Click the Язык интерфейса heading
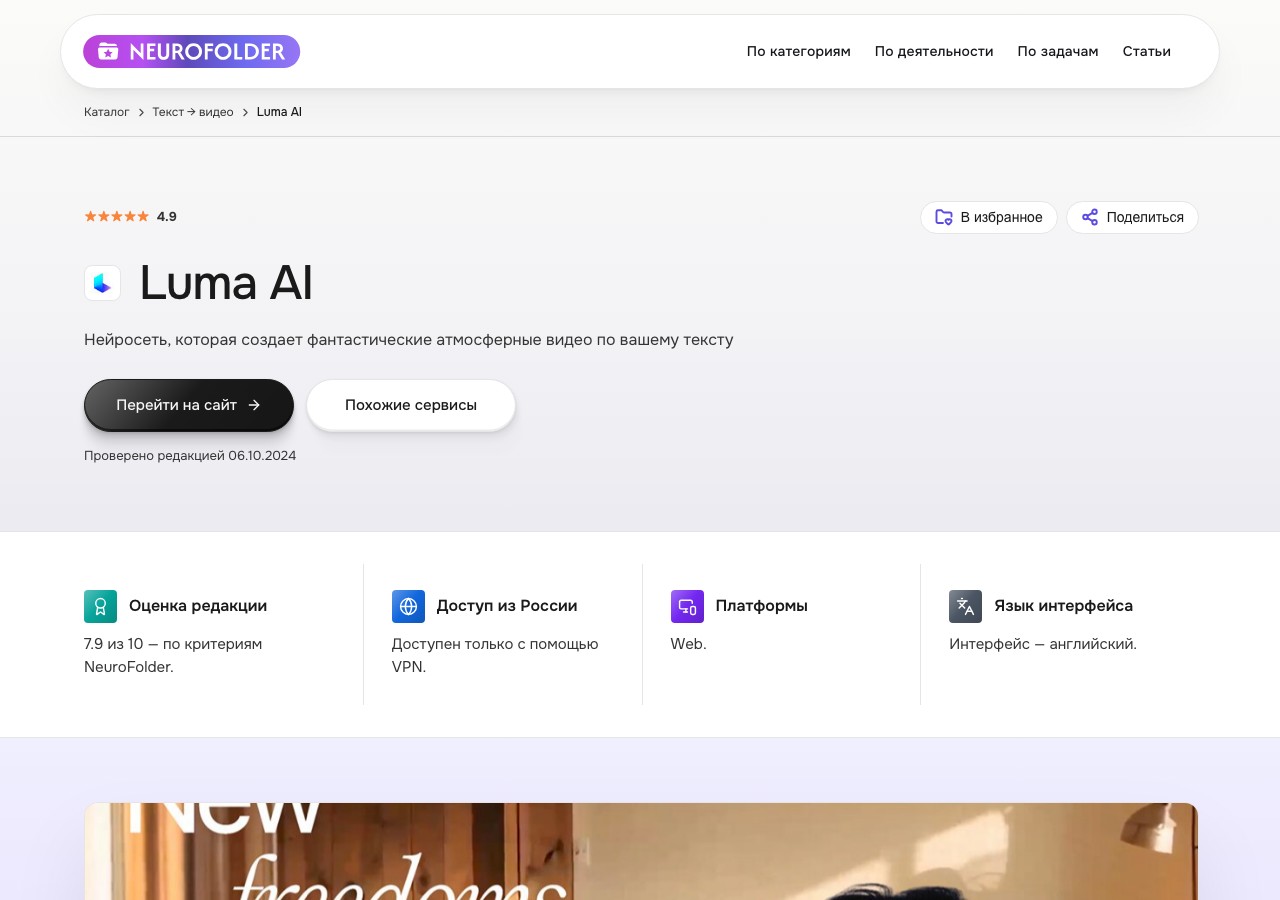 pyautogui.click(x=1064, y=605)
